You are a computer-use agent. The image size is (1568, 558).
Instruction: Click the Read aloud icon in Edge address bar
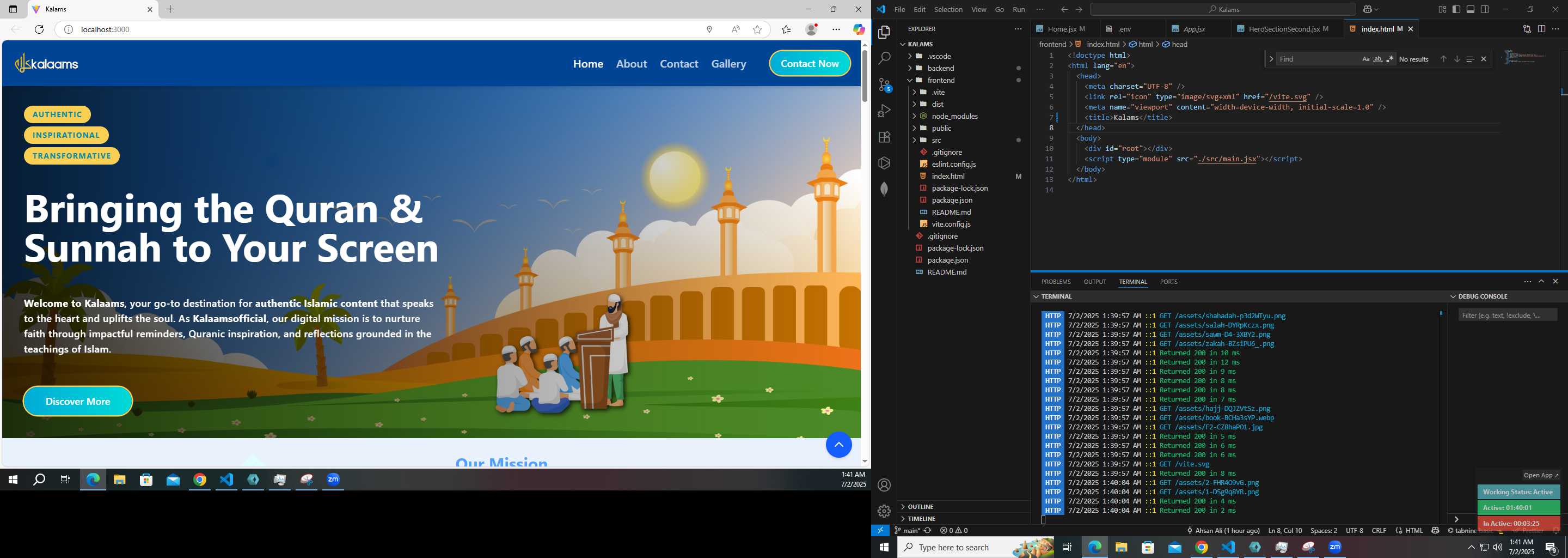736,29
